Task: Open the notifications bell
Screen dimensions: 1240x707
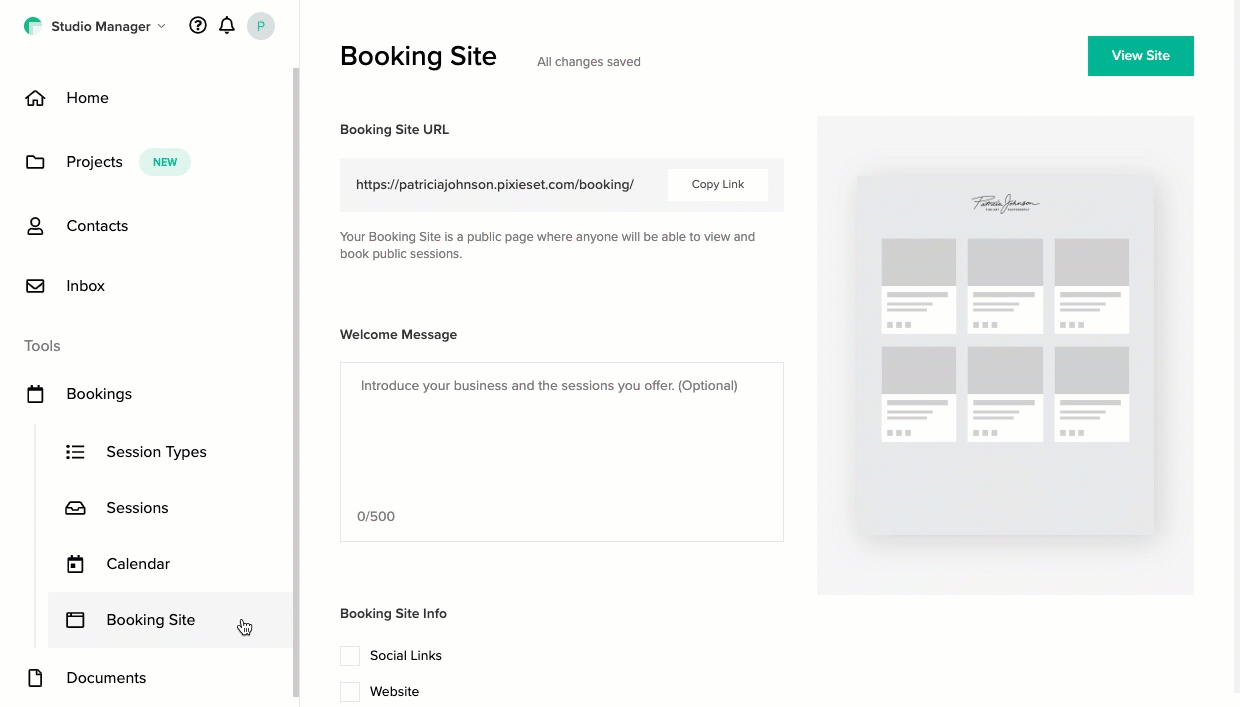Action: pyautogui.click(x=227, y=25)
